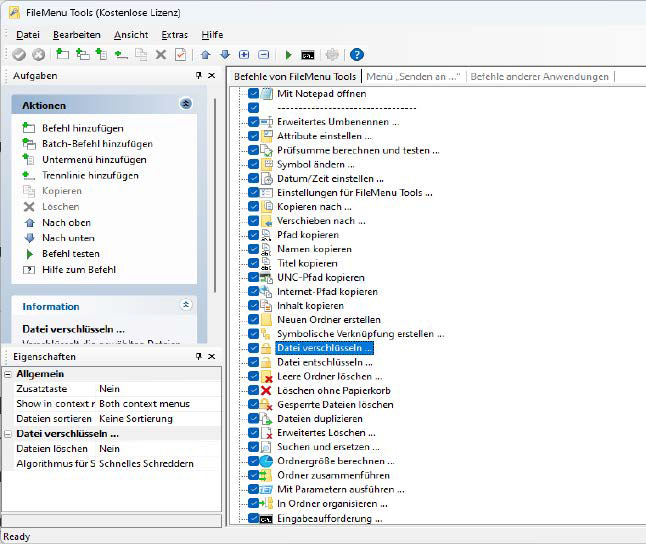The height and width of the screenshot is (544, 646).
Task: Open the Show in context value field
Action: click(159, 403)
